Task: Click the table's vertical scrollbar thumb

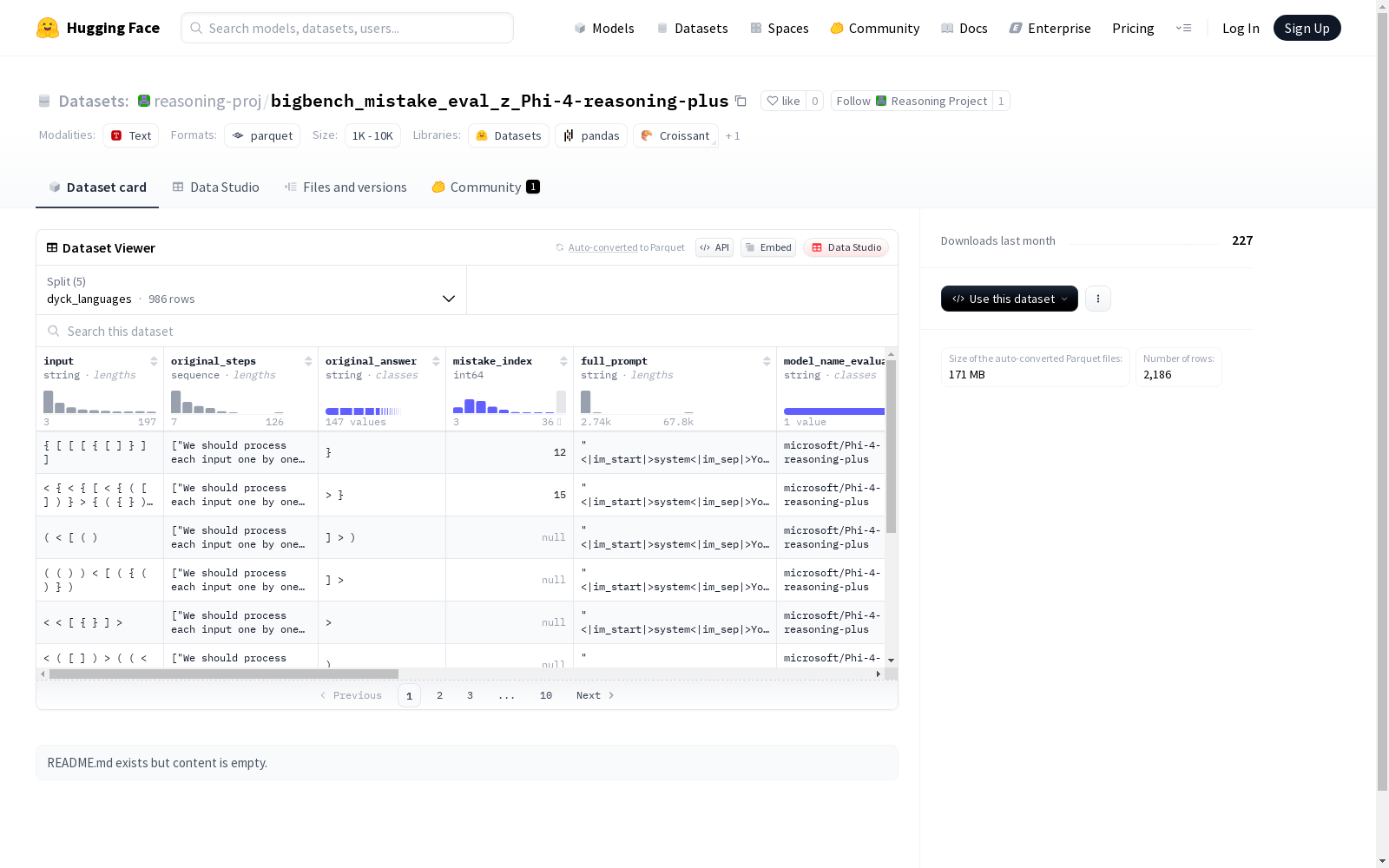Action: pos(891,446)
